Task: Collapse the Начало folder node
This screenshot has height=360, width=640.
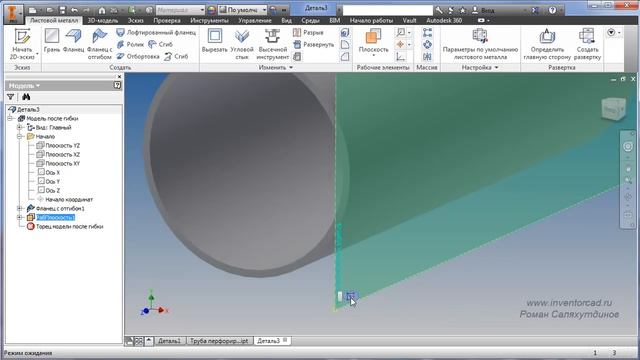Action: (19, 136)
